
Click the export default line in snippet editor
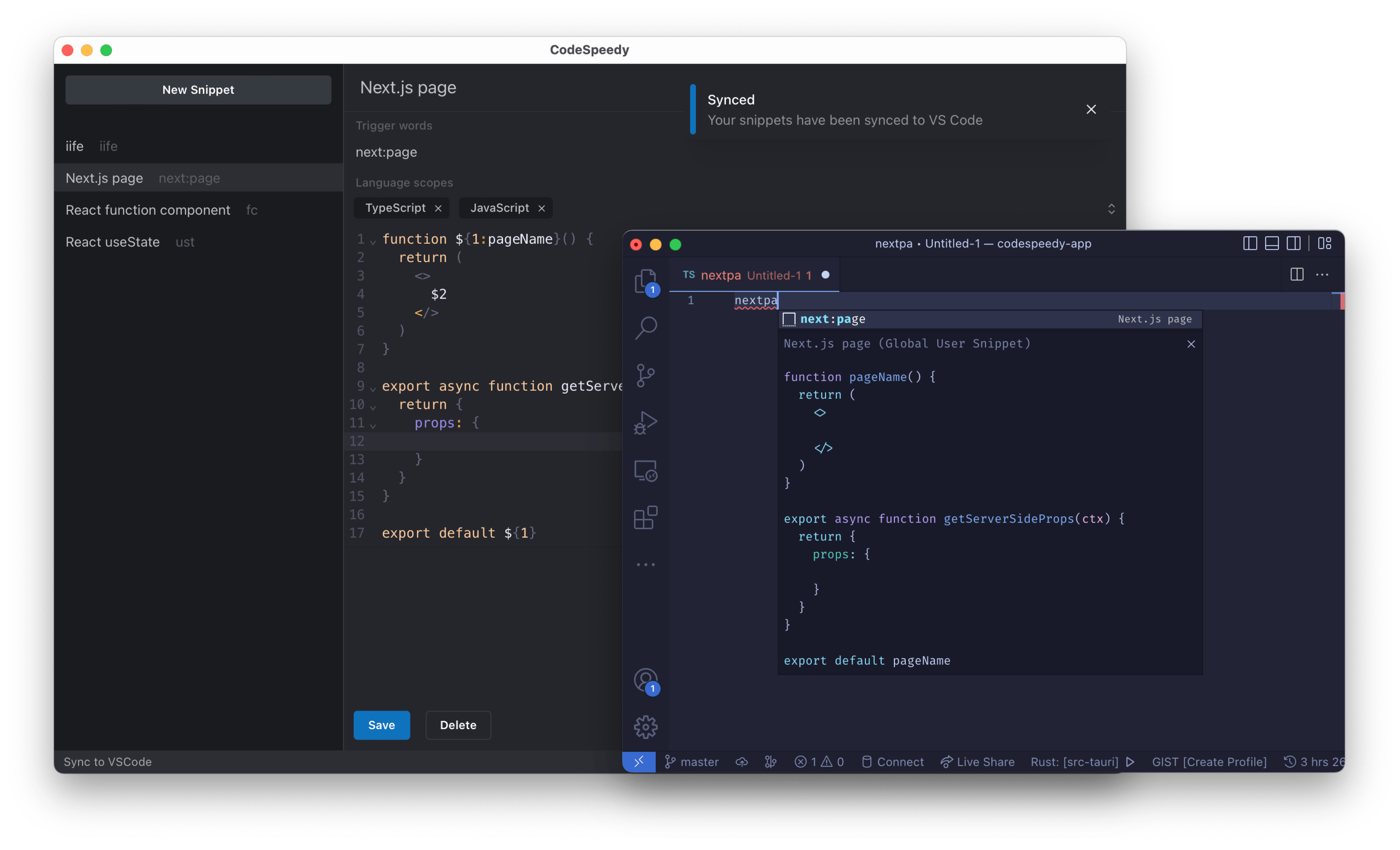tap(458, 533)
